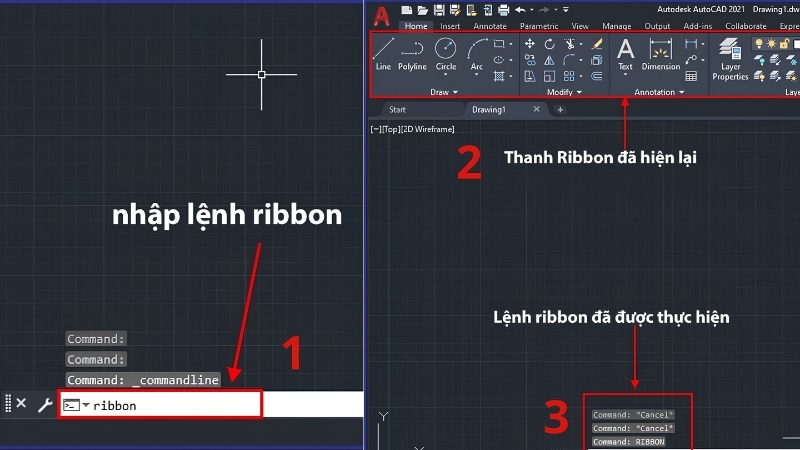The width and height of the screenshot is (800, 450).
Task: Click the Undo arrow icon
Action: click(x=520, y=10)
